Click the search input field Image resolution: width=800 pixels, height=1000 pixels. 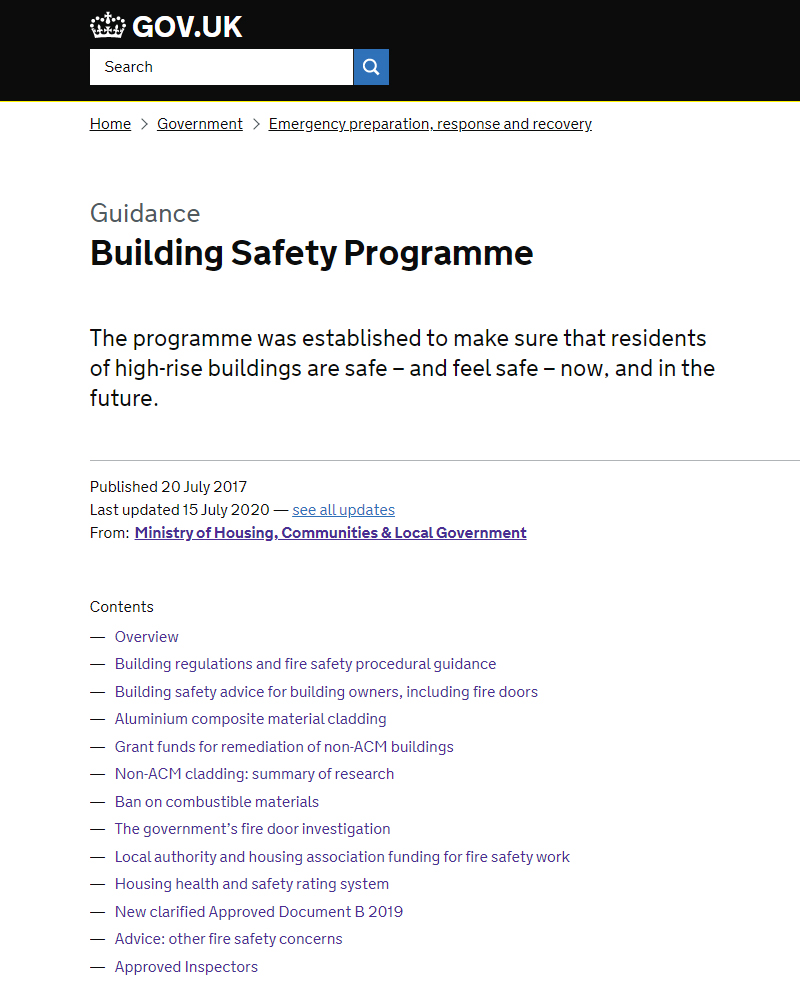pyautogui.click(x=220, y=66)
